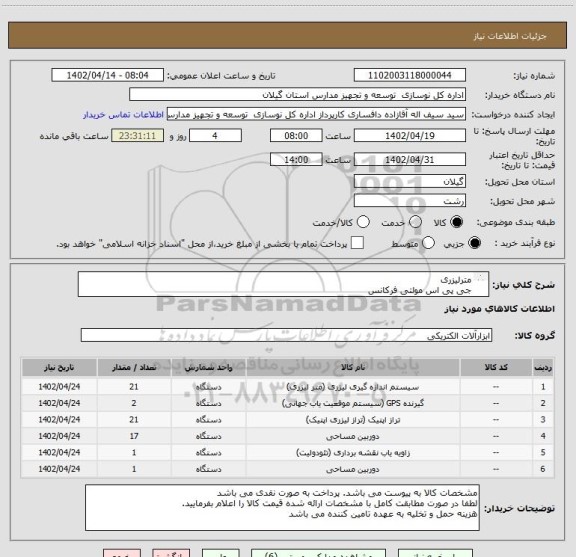The height and width of the screenshot is (557, 576).
Task: Click price validity time 14:00
Action: point(296,159)
